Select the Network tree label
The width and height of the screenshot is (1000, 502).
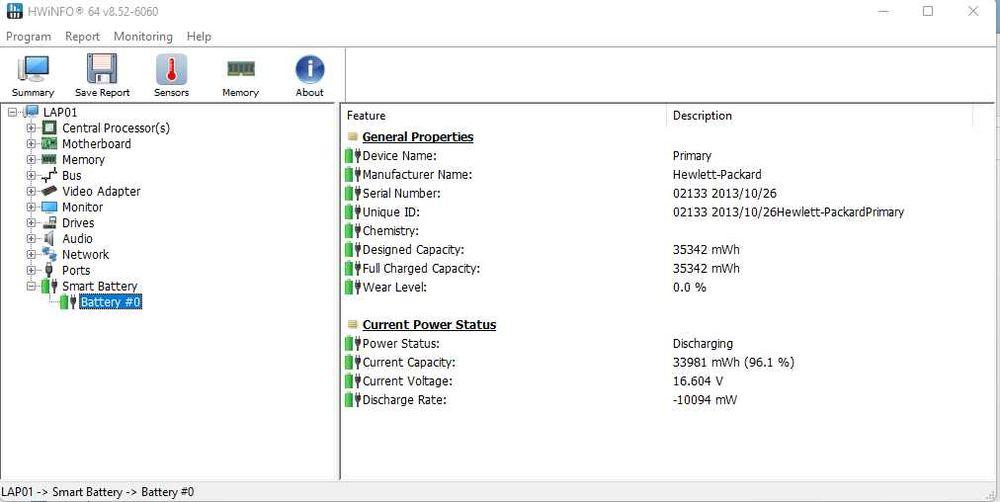85,255
